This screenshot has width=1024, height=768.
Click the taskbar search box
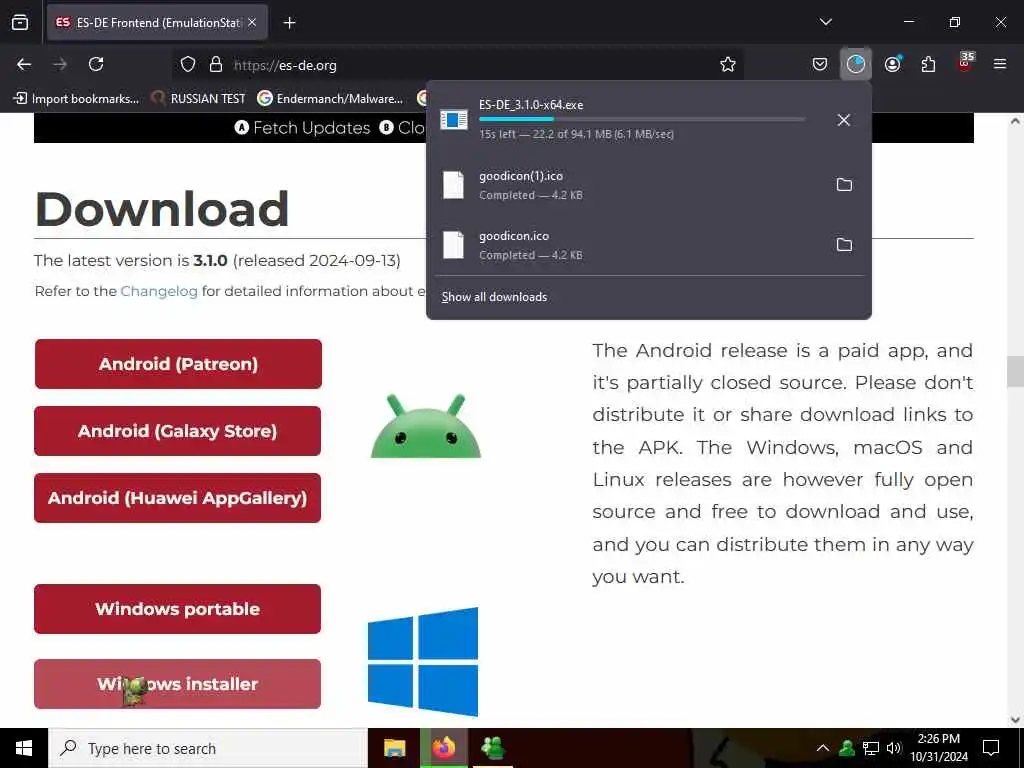coord(208,748)
